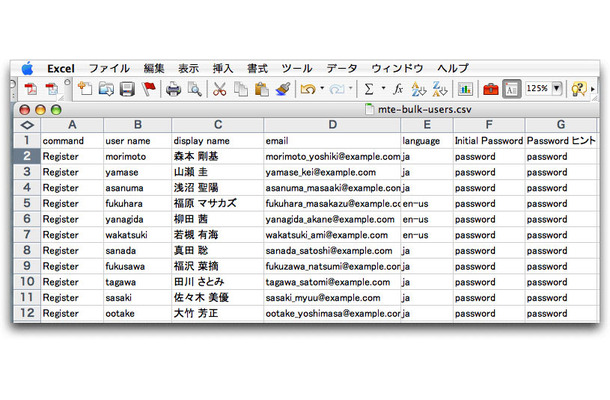Open print preview magnifier icon
The width and height of the screenshot is (610, 400).
[x=195, y=89]
